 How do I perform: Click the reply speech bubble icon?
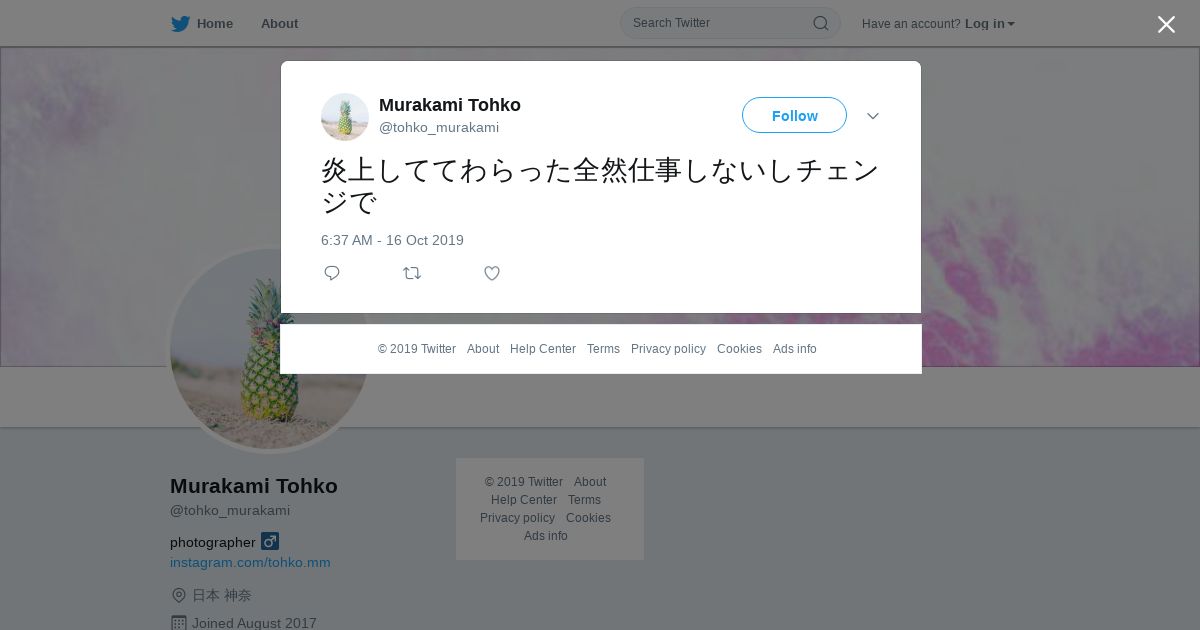(x=332, y=273)
